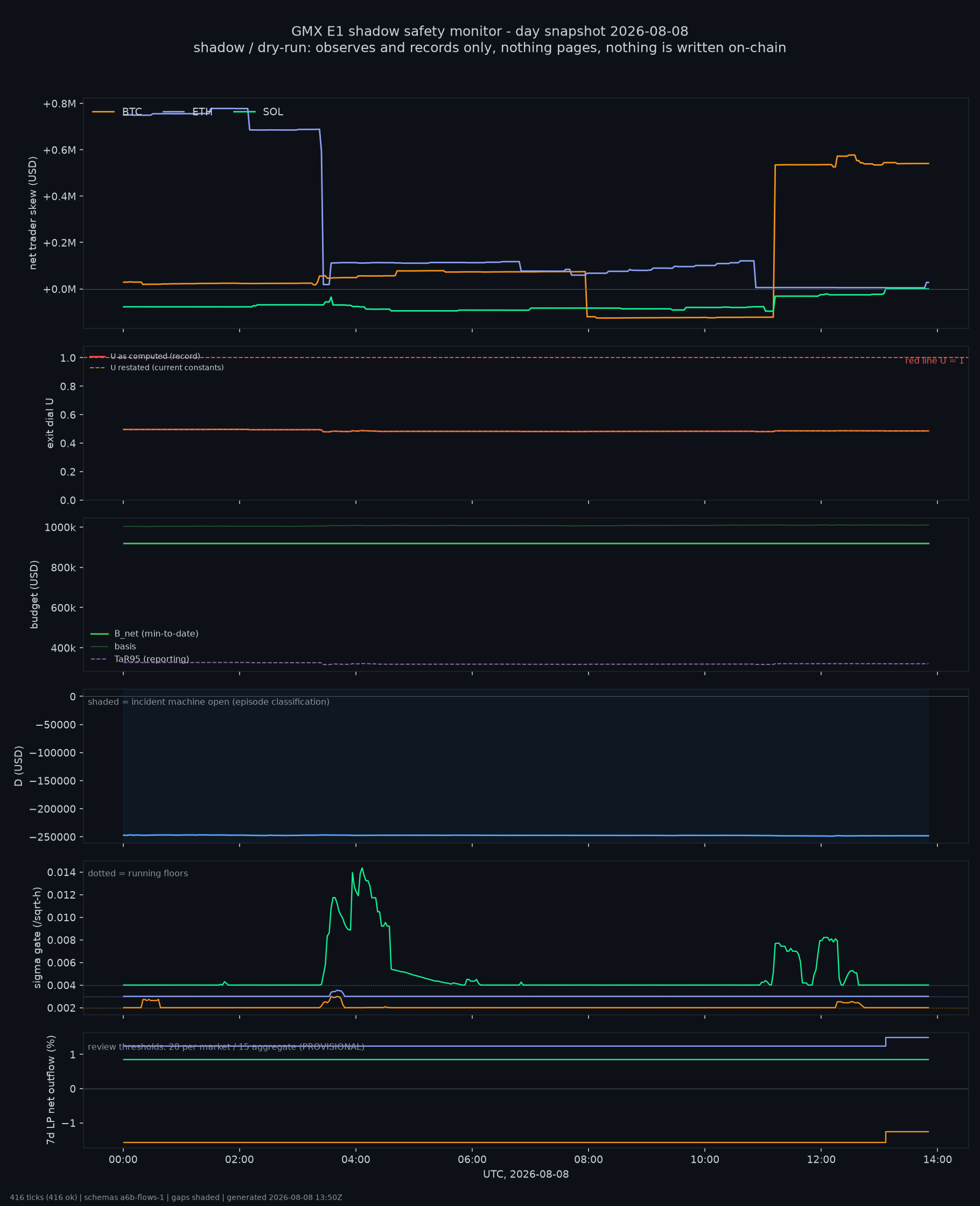Click the '14:00' time axis label
This screenshot has width=980, height=1206.
click(937, 1160)
